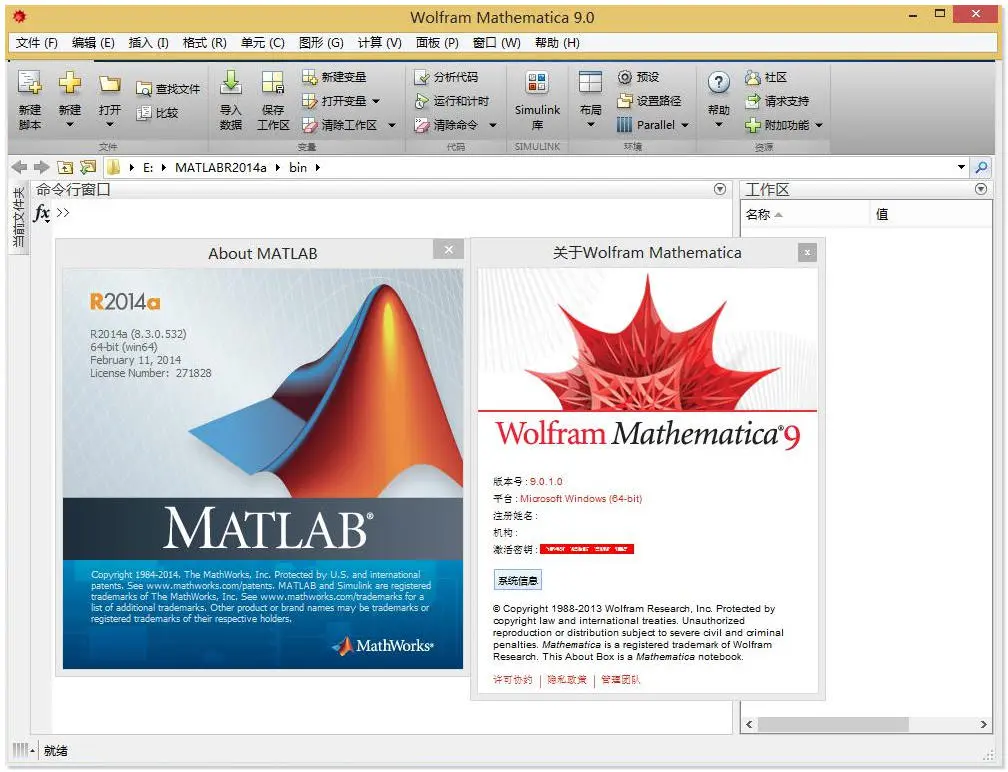Open the 插入 (I) menu

(x=148, y=43)
